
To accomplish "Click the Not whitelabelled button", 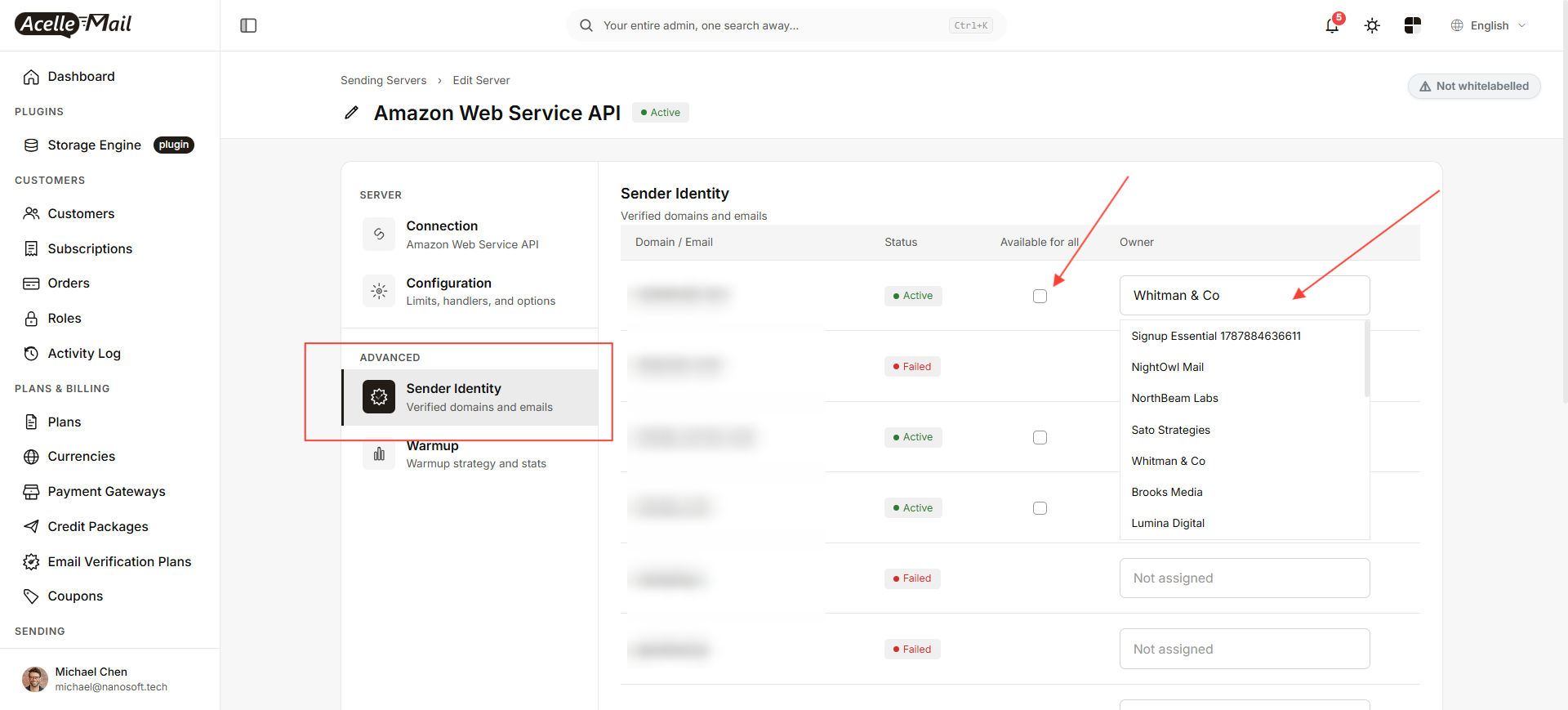I will pyautogui.click(x=1474, y=86).
